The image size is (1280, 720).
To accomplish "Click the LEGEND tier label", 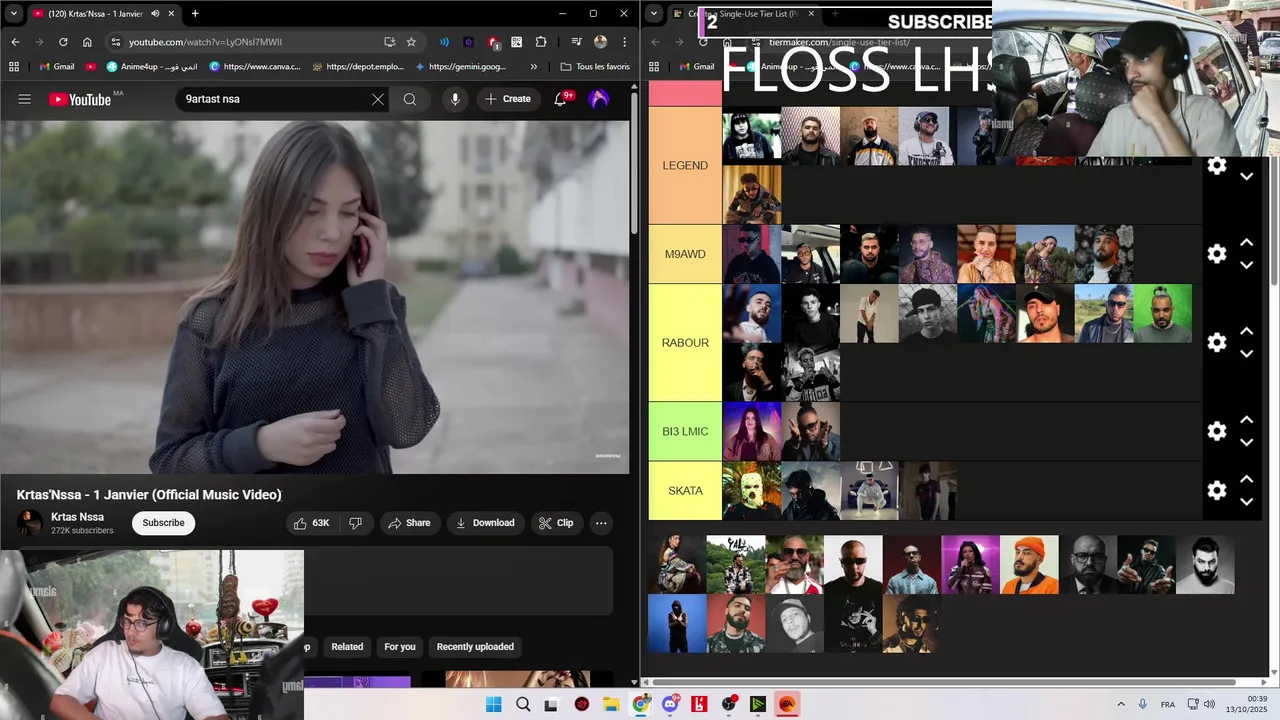I will coord(685,166).
